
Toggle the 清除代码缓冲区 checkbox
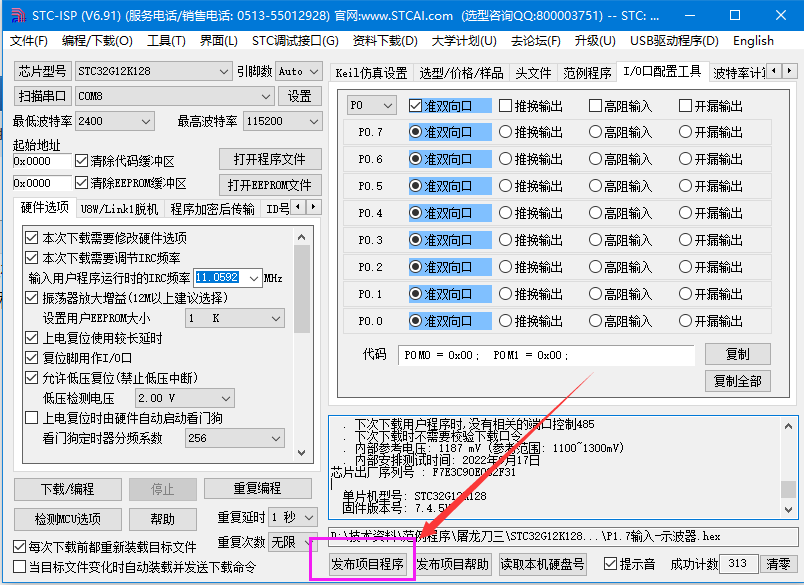81,161
